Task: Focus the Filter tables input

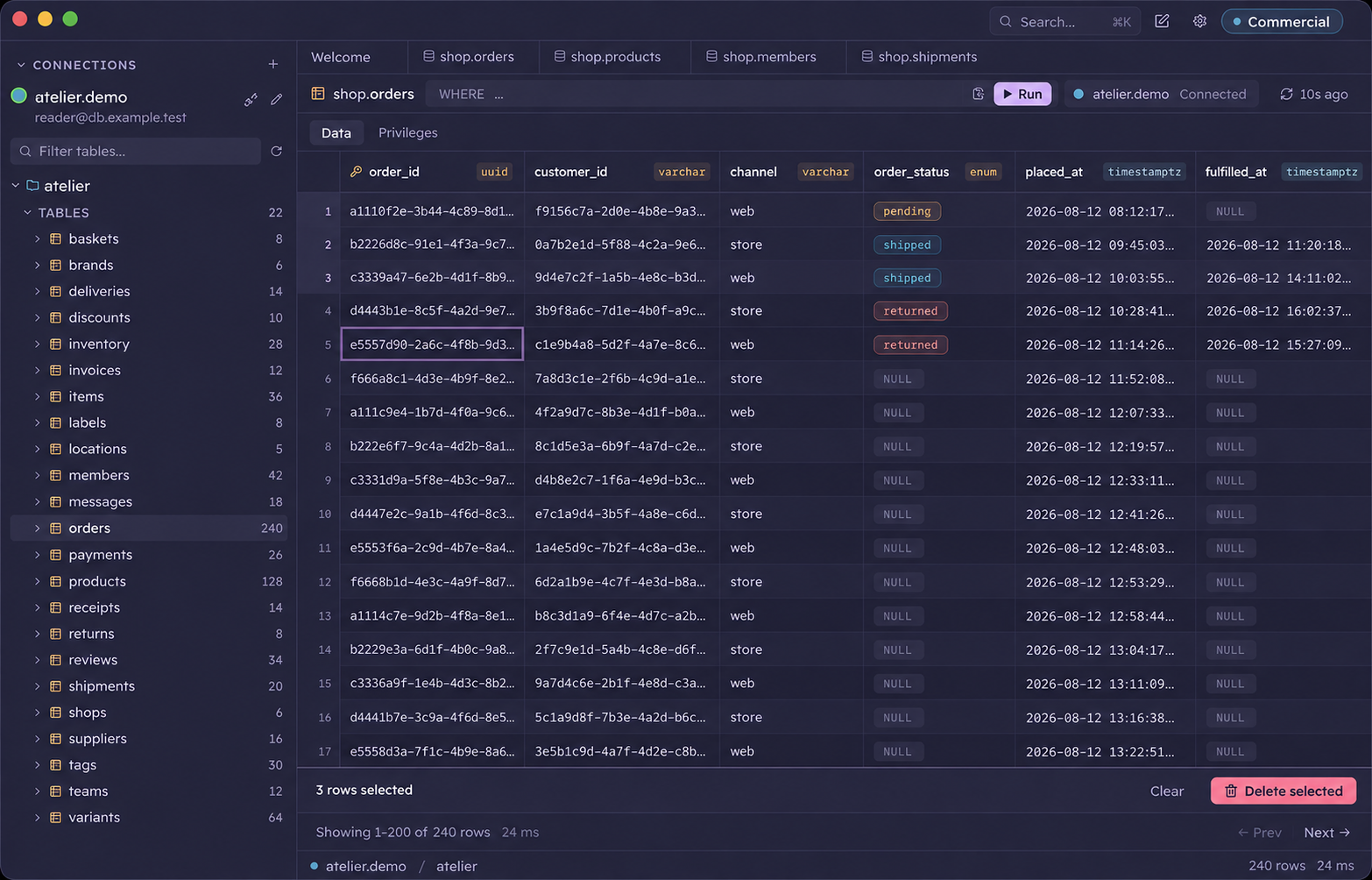Action: [x=136, y=151]
